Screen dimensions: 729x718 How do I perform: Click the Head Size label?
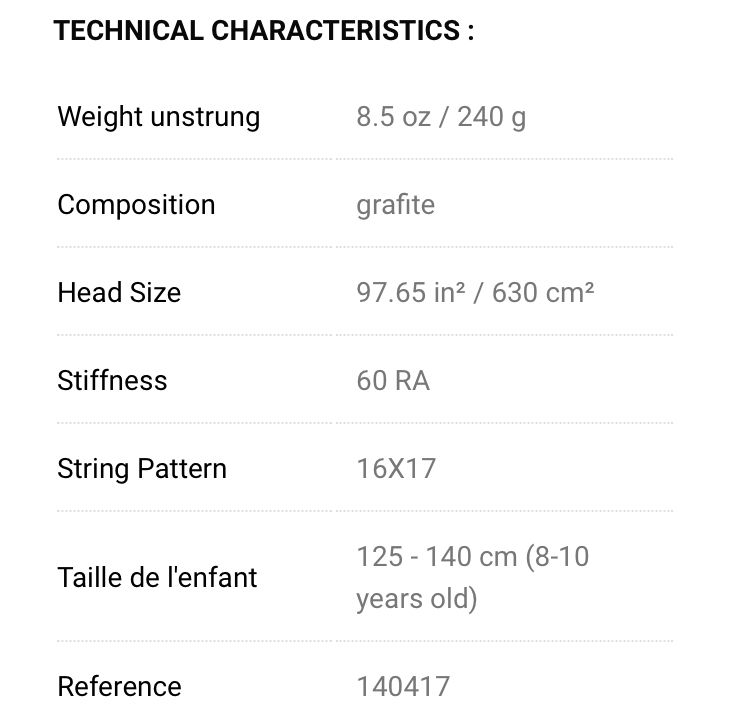pos(119,293)
